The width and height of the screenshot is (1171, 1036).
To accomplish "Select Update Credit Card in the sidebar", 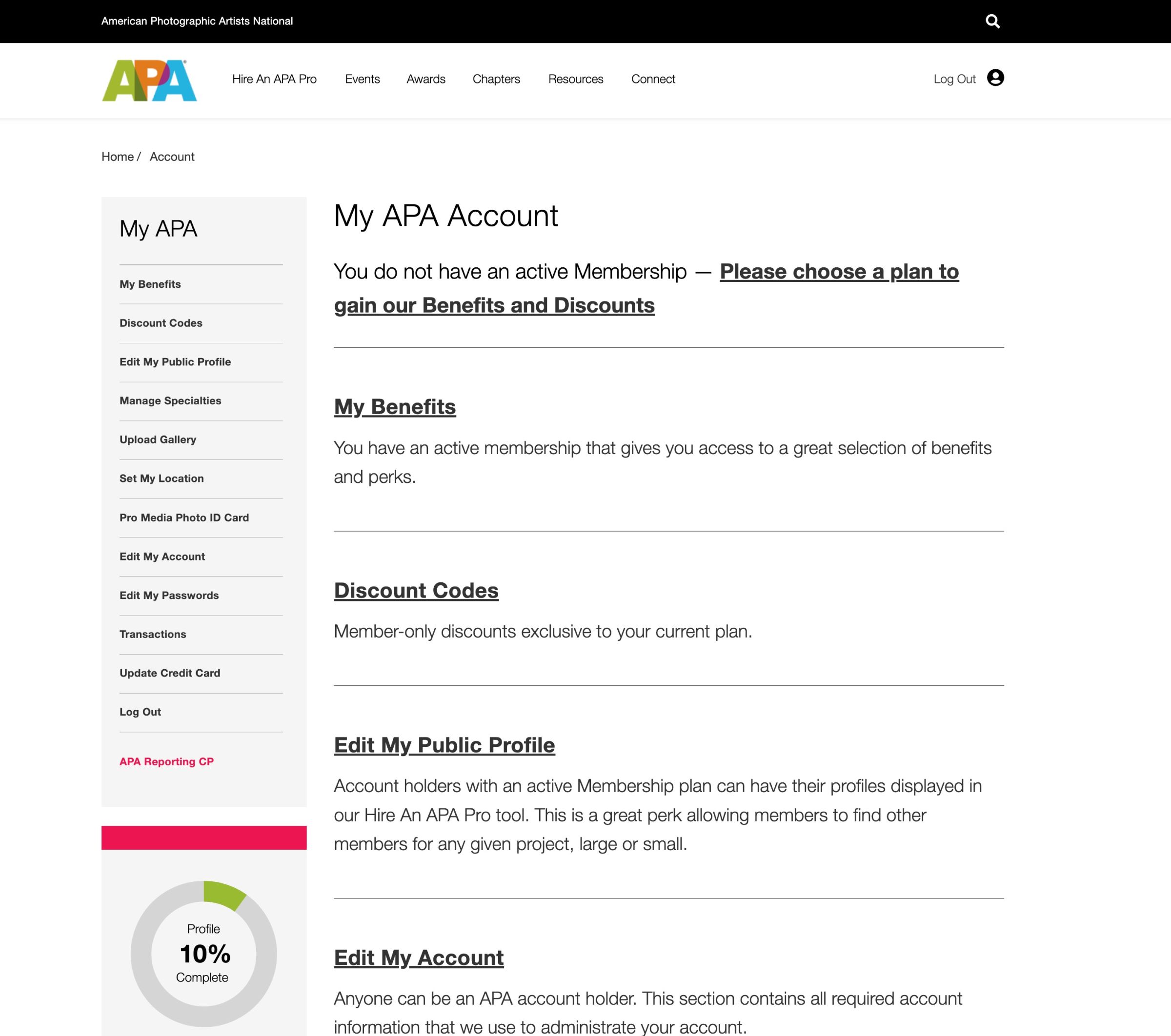I will click(170, 673).
